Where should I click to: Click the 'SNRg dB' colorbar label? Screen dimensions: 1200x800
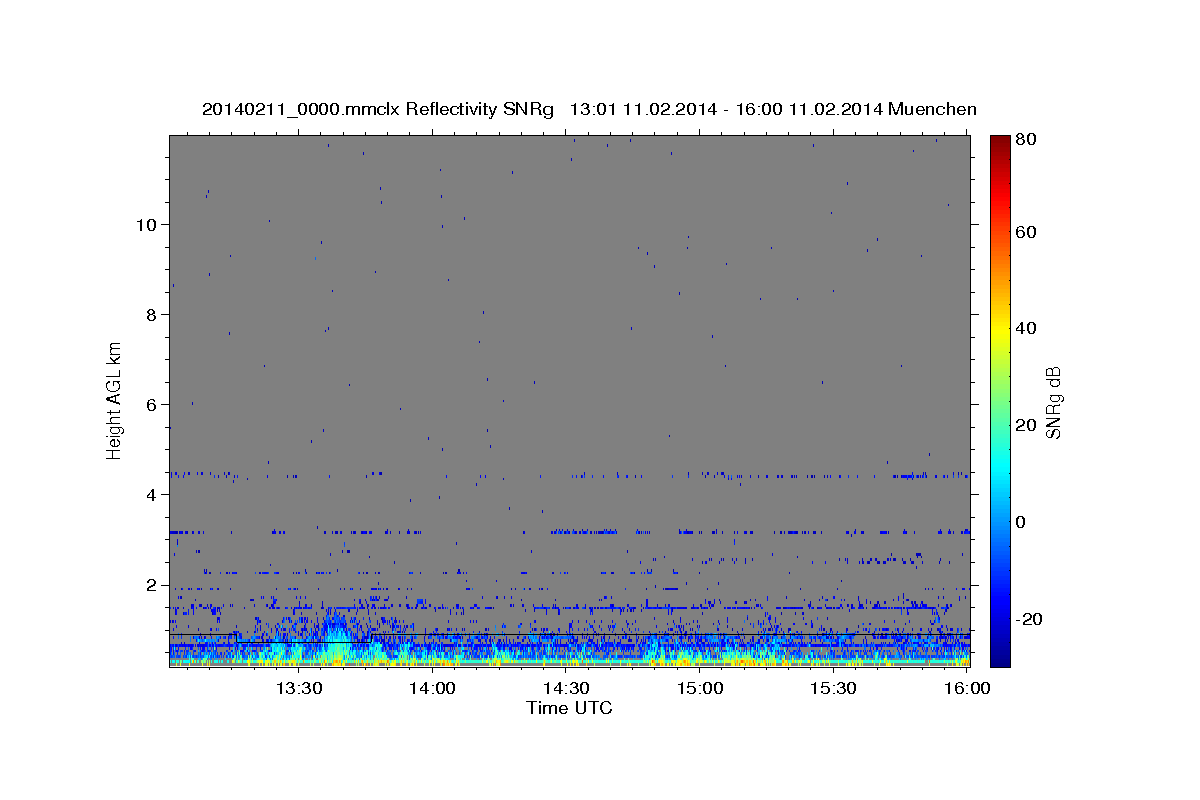click(x=1053, y=402)
